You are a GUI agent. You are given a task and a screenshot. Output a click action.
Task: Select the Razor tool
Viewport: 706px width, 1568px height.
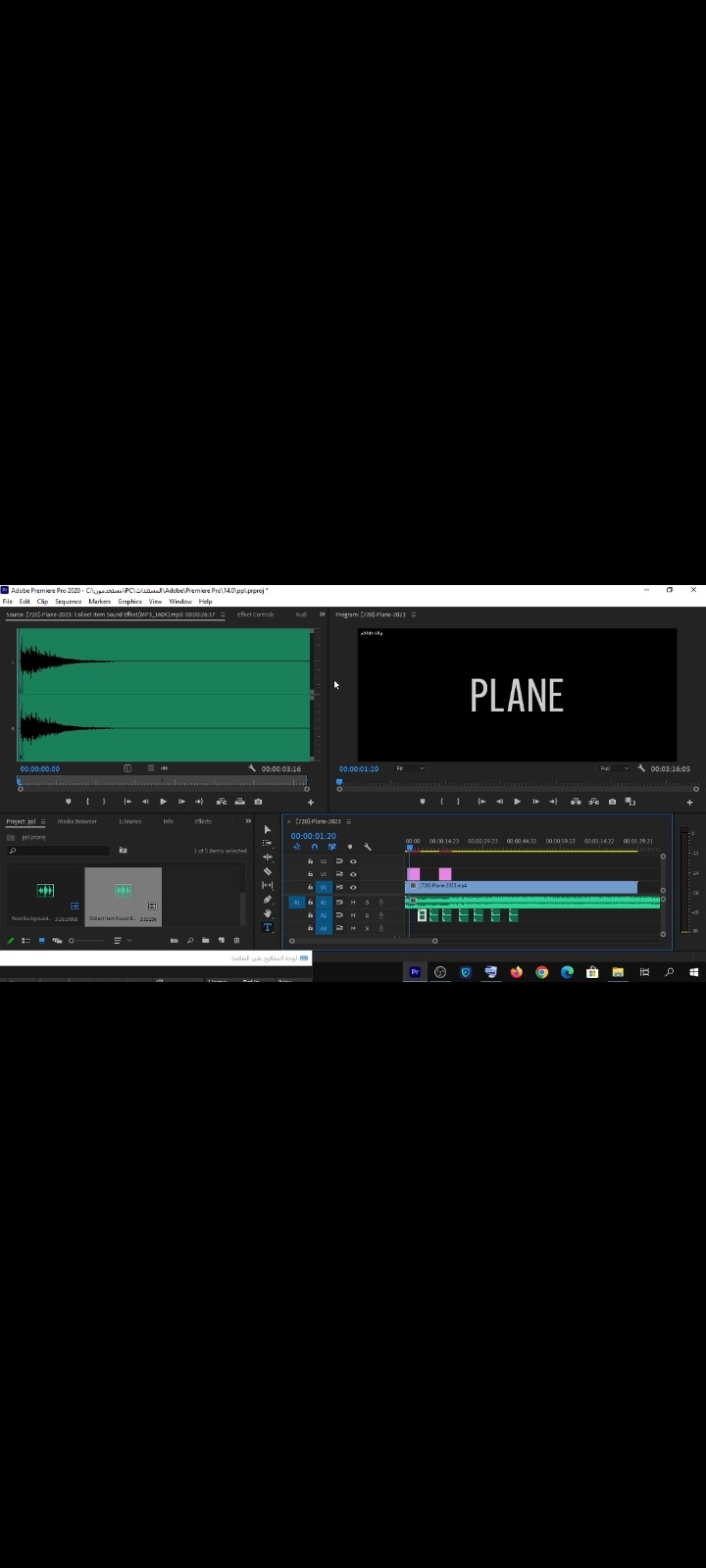(x=268, y=871)
